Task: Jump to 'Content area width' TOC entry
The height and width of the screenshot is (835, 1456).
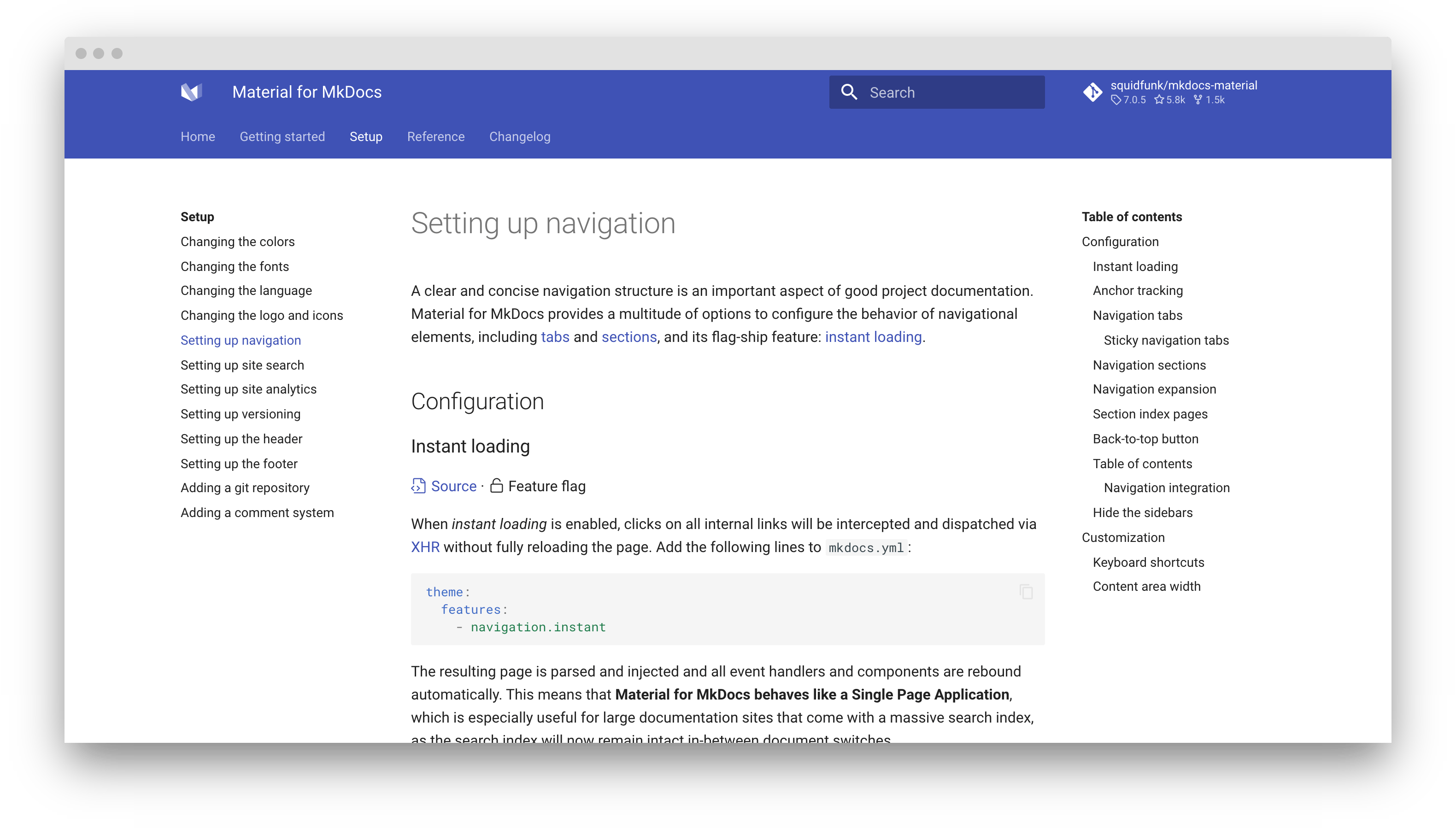Action: 1146,586
